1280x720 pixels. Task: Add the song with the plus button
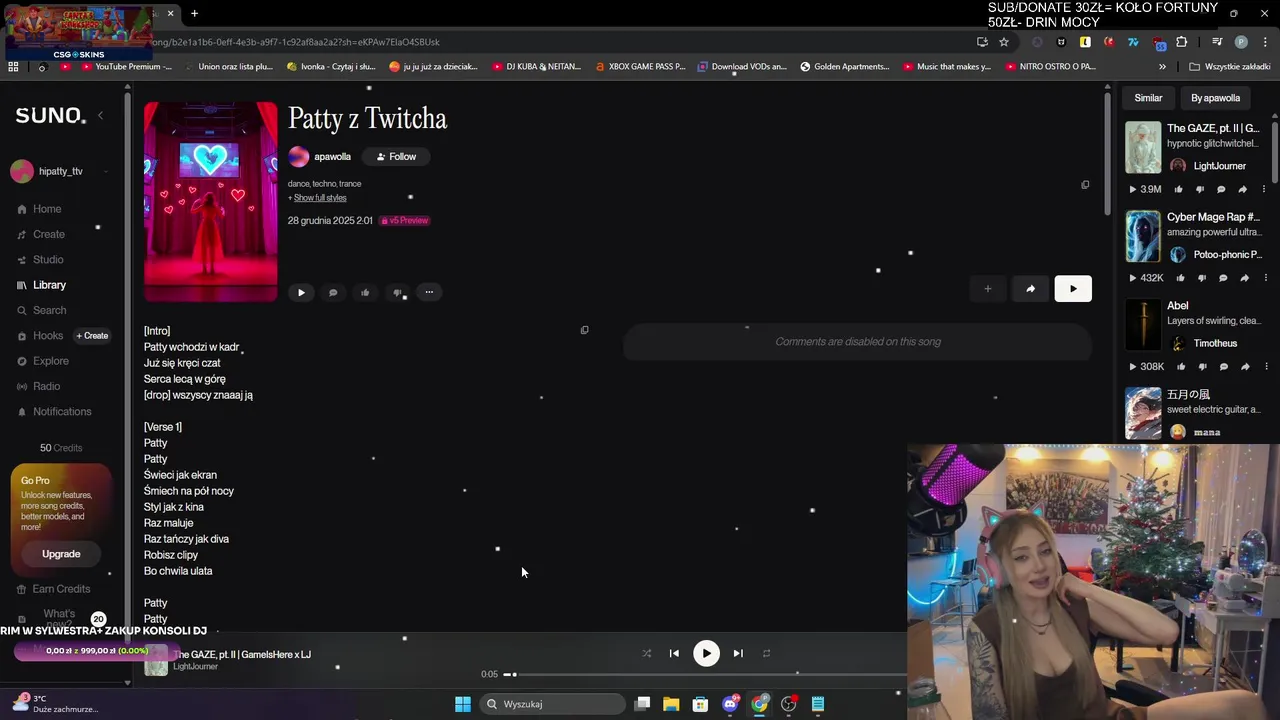(987, 289)
